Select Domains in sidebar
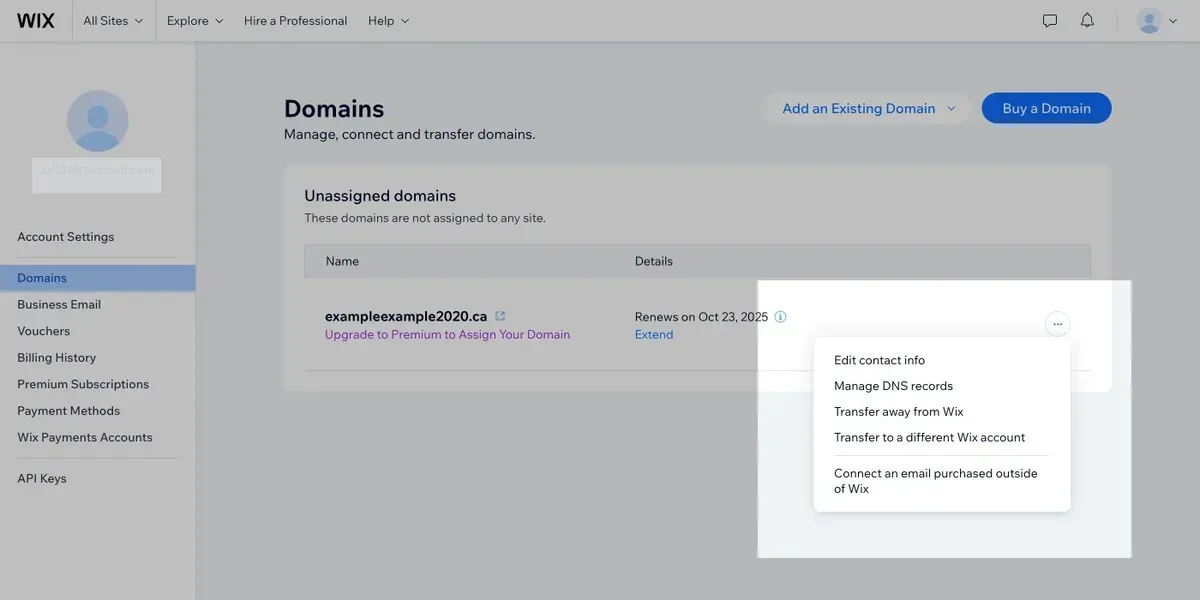The image size is (1200, 600). point(98,278)
